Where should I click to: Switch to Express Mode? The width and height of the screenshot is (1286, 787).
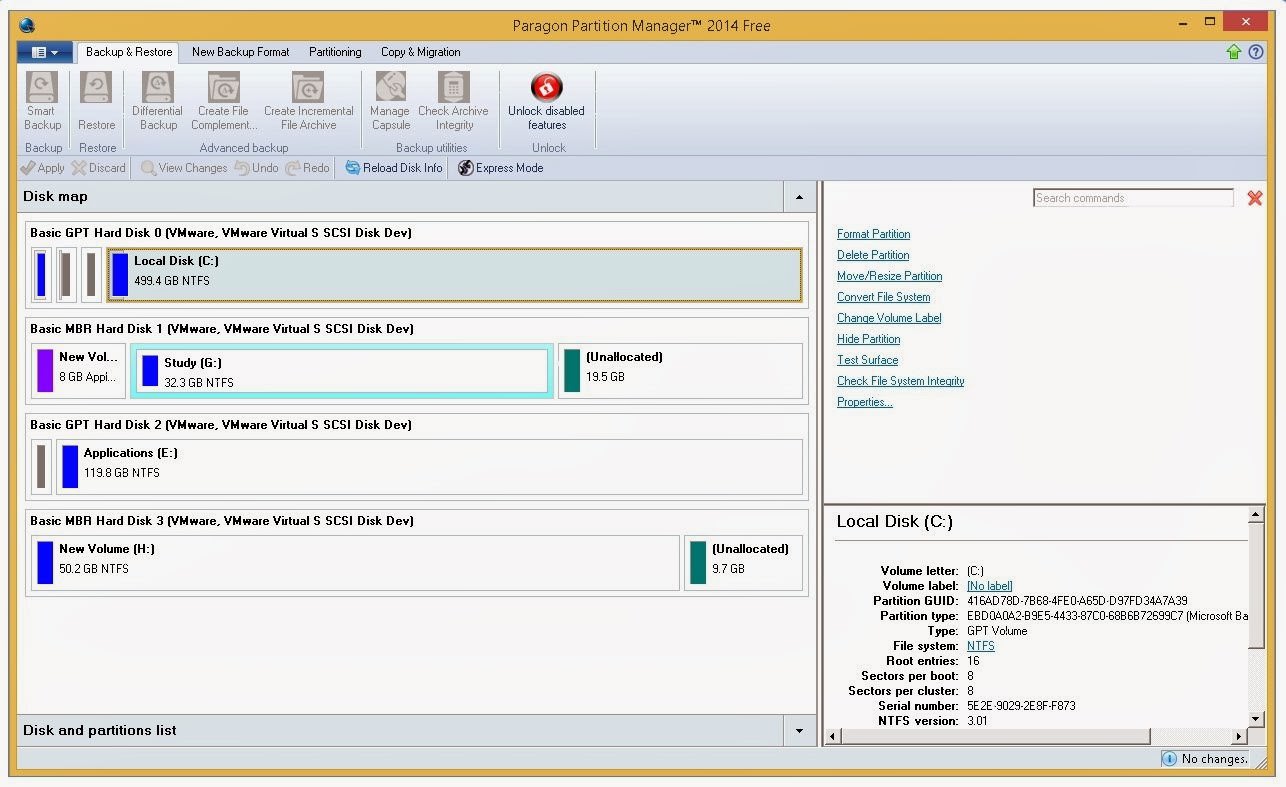[501, 168]
